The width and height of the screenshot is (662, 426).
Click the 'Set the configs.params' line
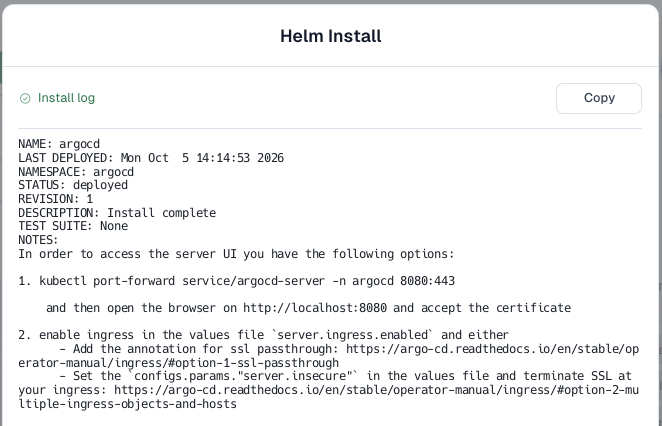(x=345, y=376)
